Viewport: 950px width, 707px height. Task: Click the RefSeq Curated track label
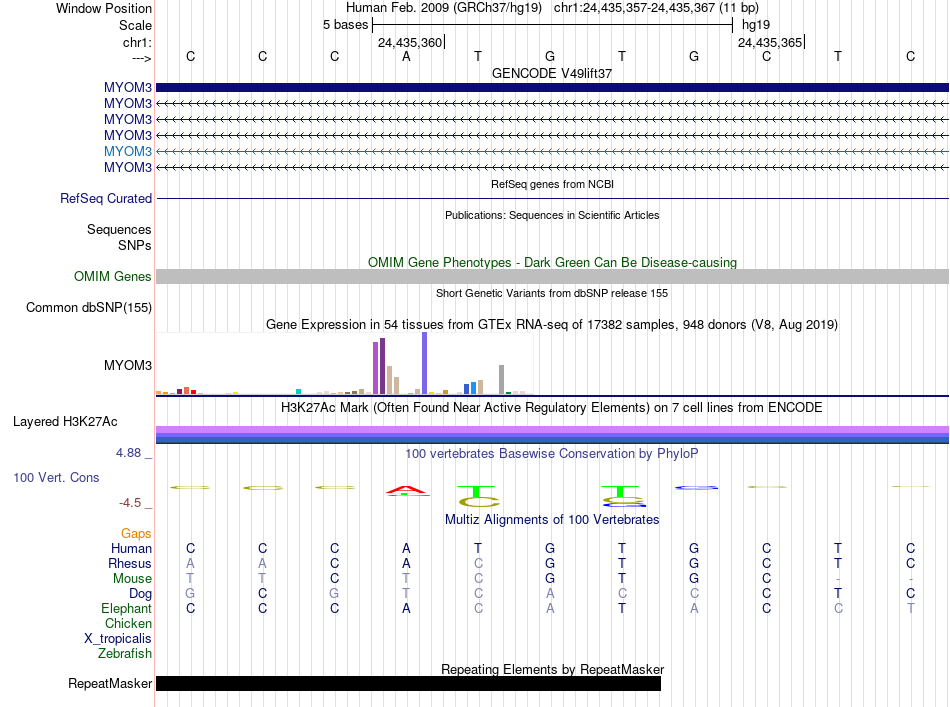(106, 198)
